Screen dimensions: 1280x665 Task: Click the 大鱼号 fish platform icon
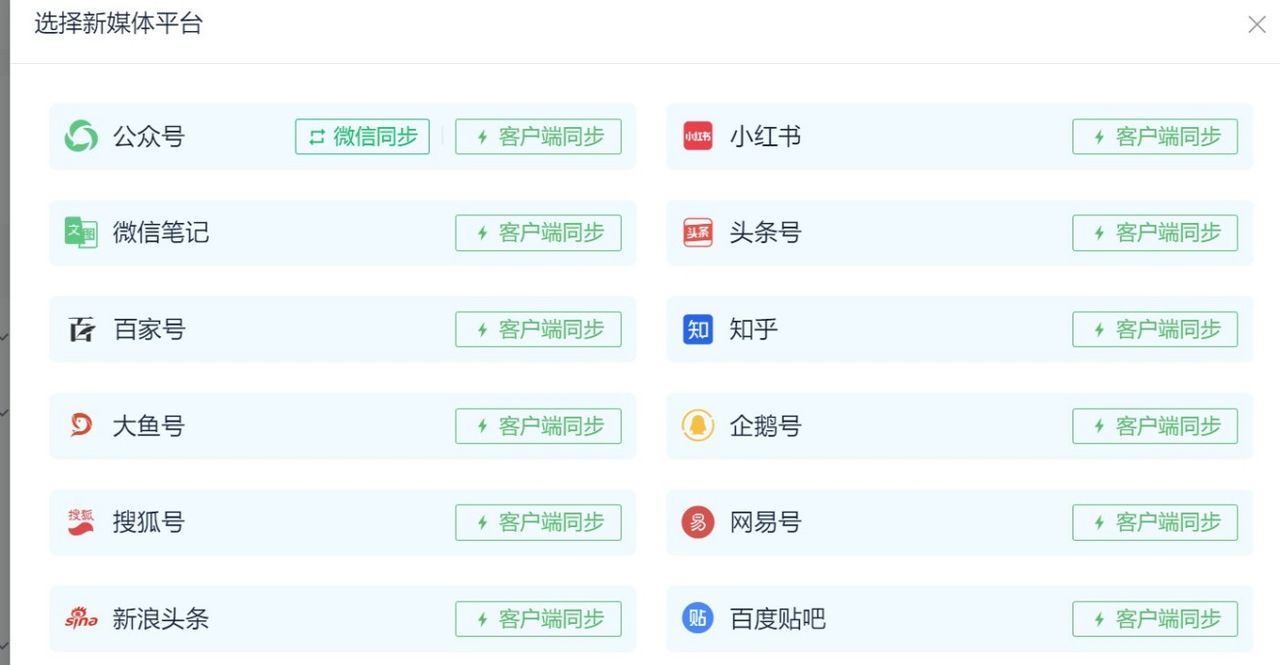coord(80,425)
